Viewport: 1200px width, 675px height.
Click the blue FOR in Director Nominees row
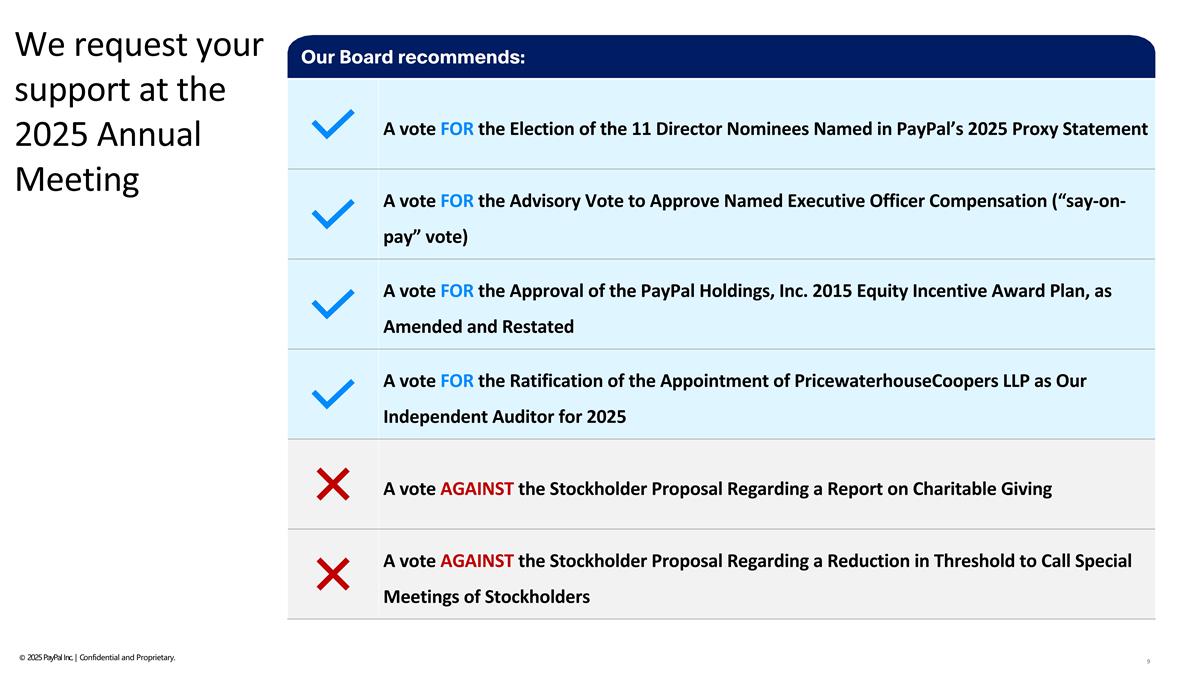456,129
